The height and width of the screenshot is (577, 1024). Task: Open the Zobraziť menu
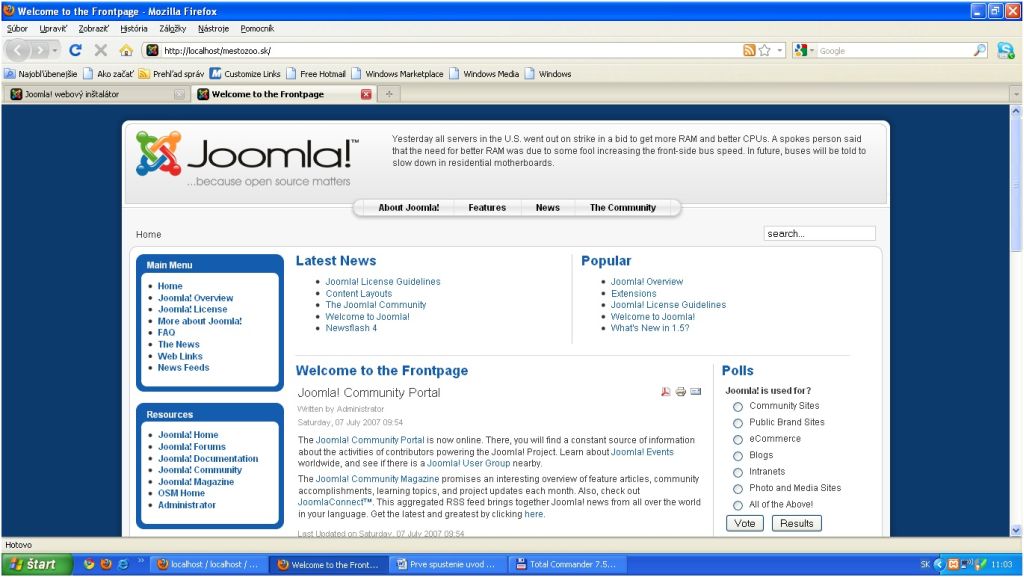(x=93, y=29)
